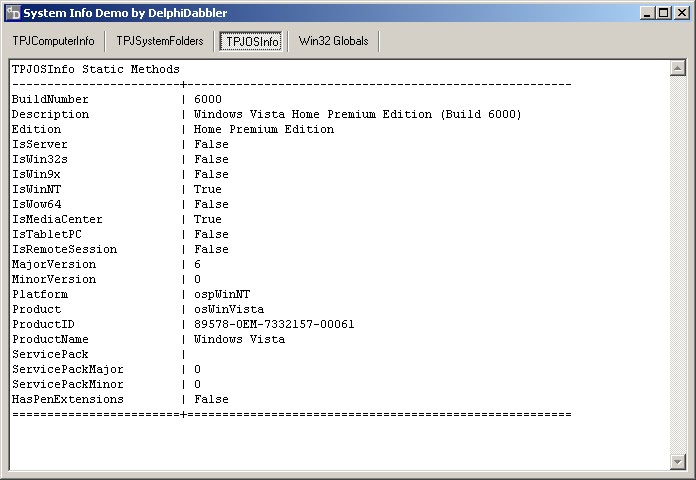Click the build number value 6000

coord(208,99)
